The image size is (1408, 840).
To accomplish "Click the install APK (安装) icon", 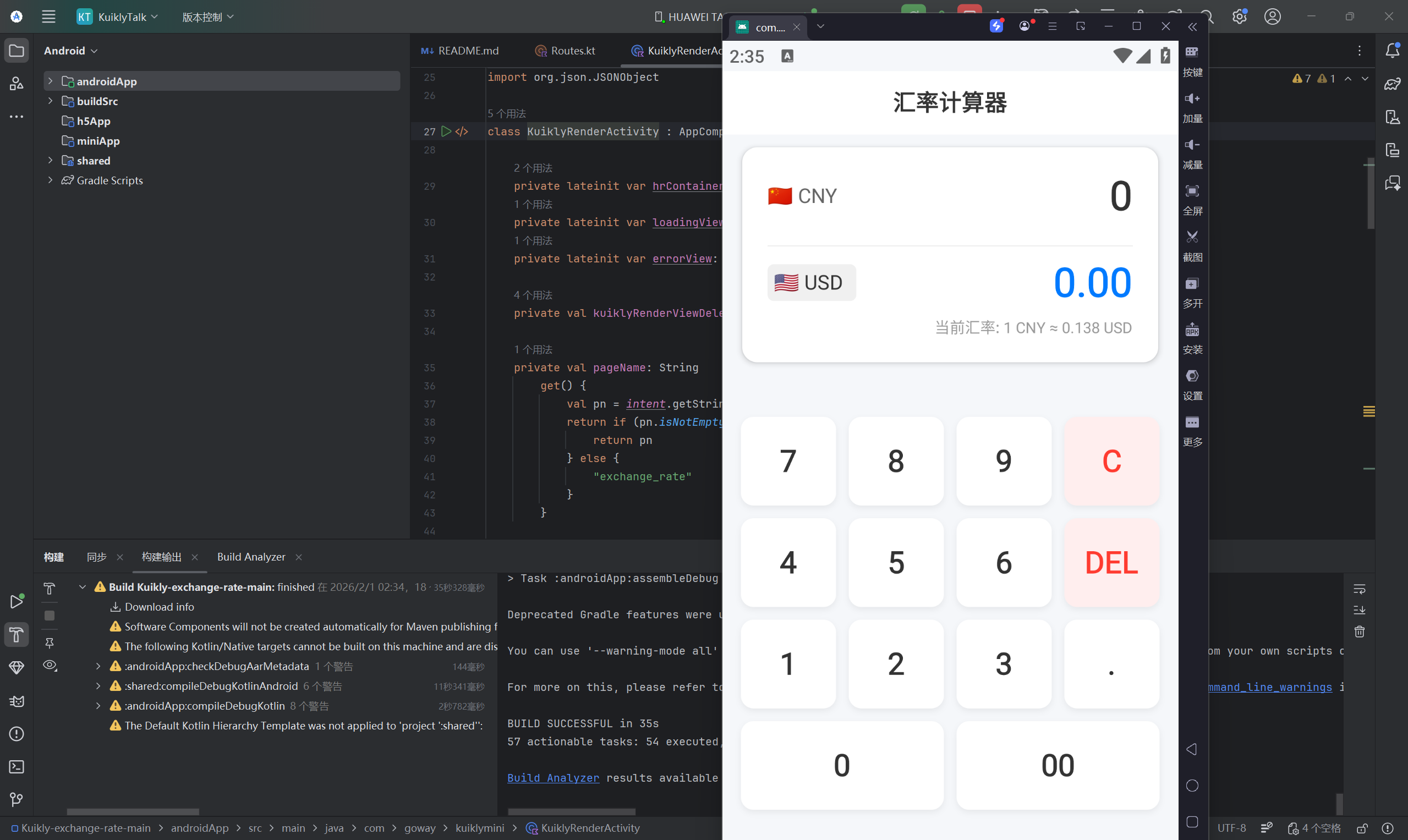I will point(1192,330).
